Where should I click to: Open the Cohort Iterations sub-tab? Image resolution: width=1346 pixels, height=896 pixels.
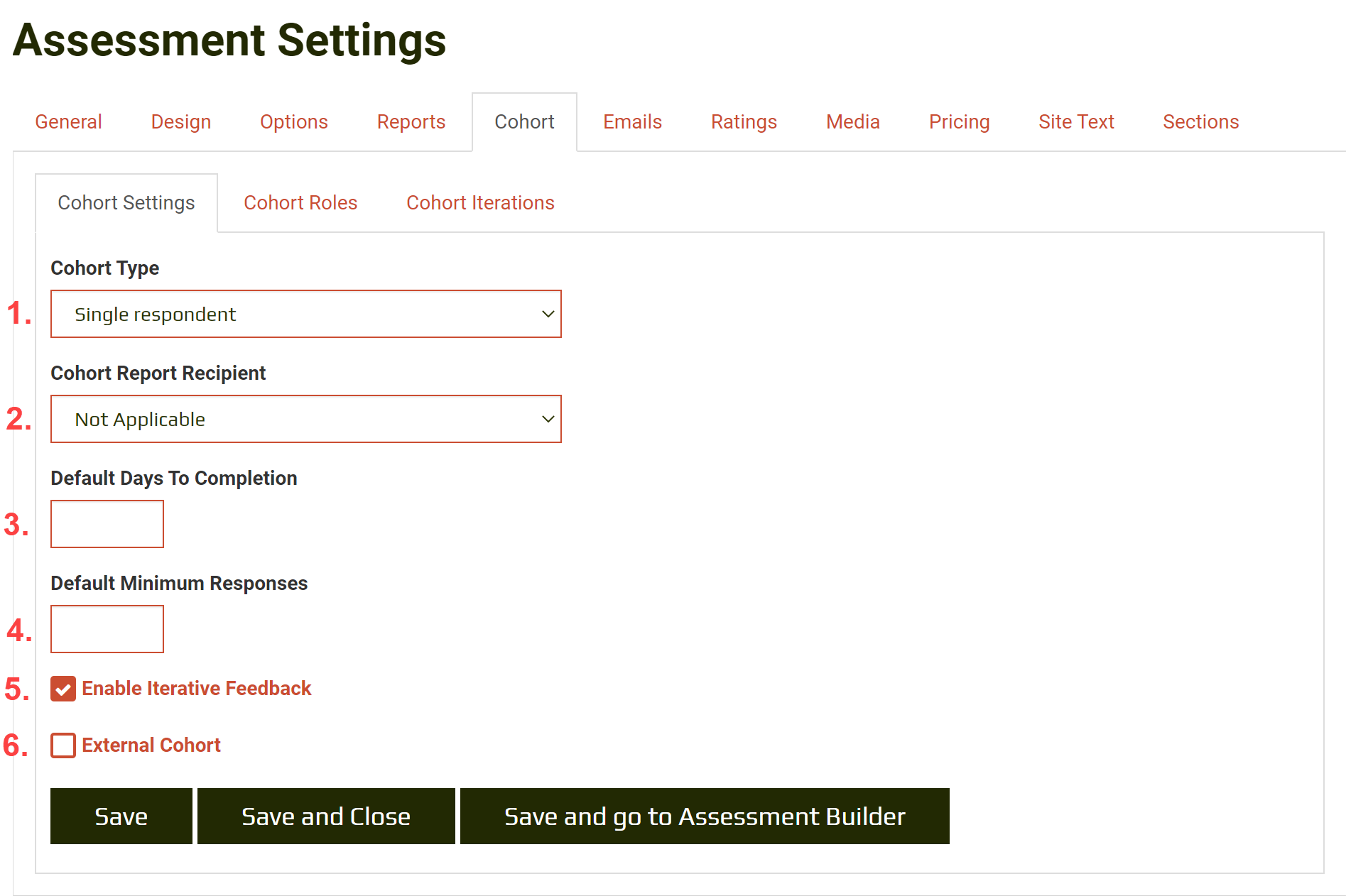coord(480,202)
